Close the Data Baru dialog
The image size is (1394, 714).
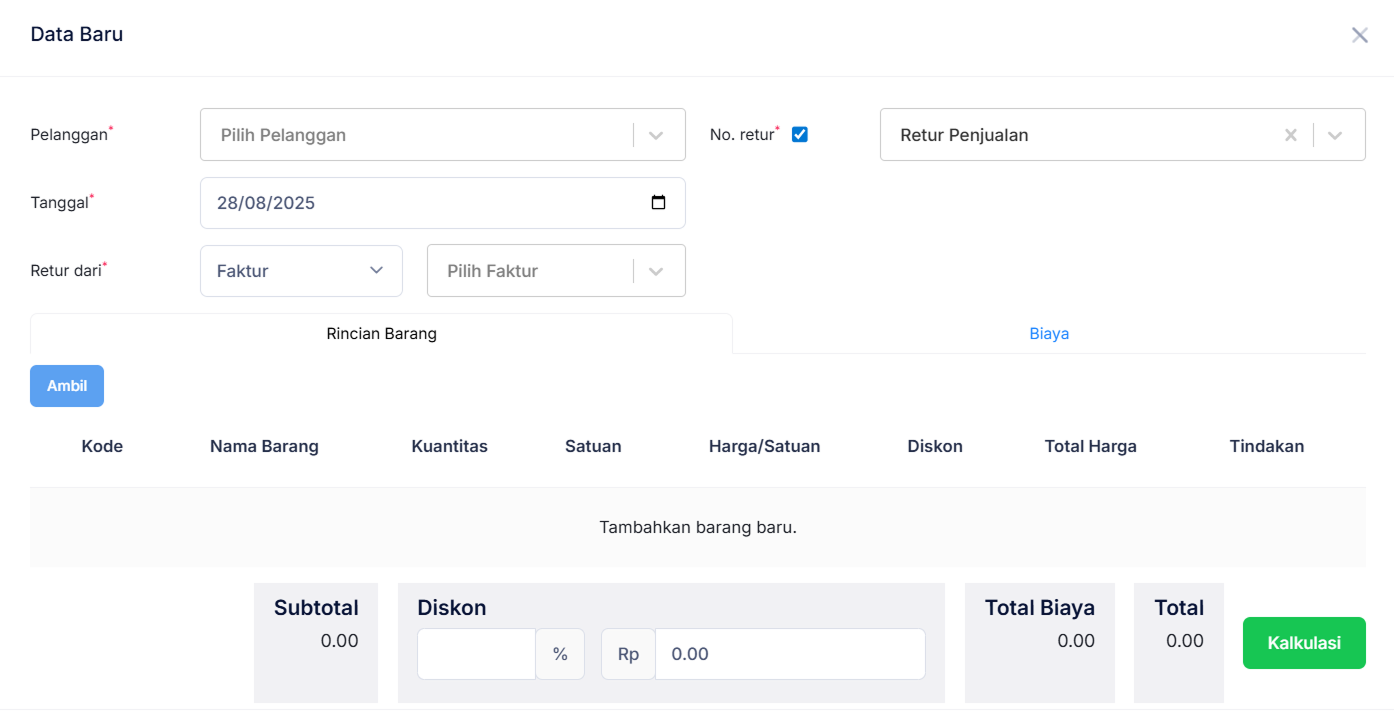[1359, 35]
